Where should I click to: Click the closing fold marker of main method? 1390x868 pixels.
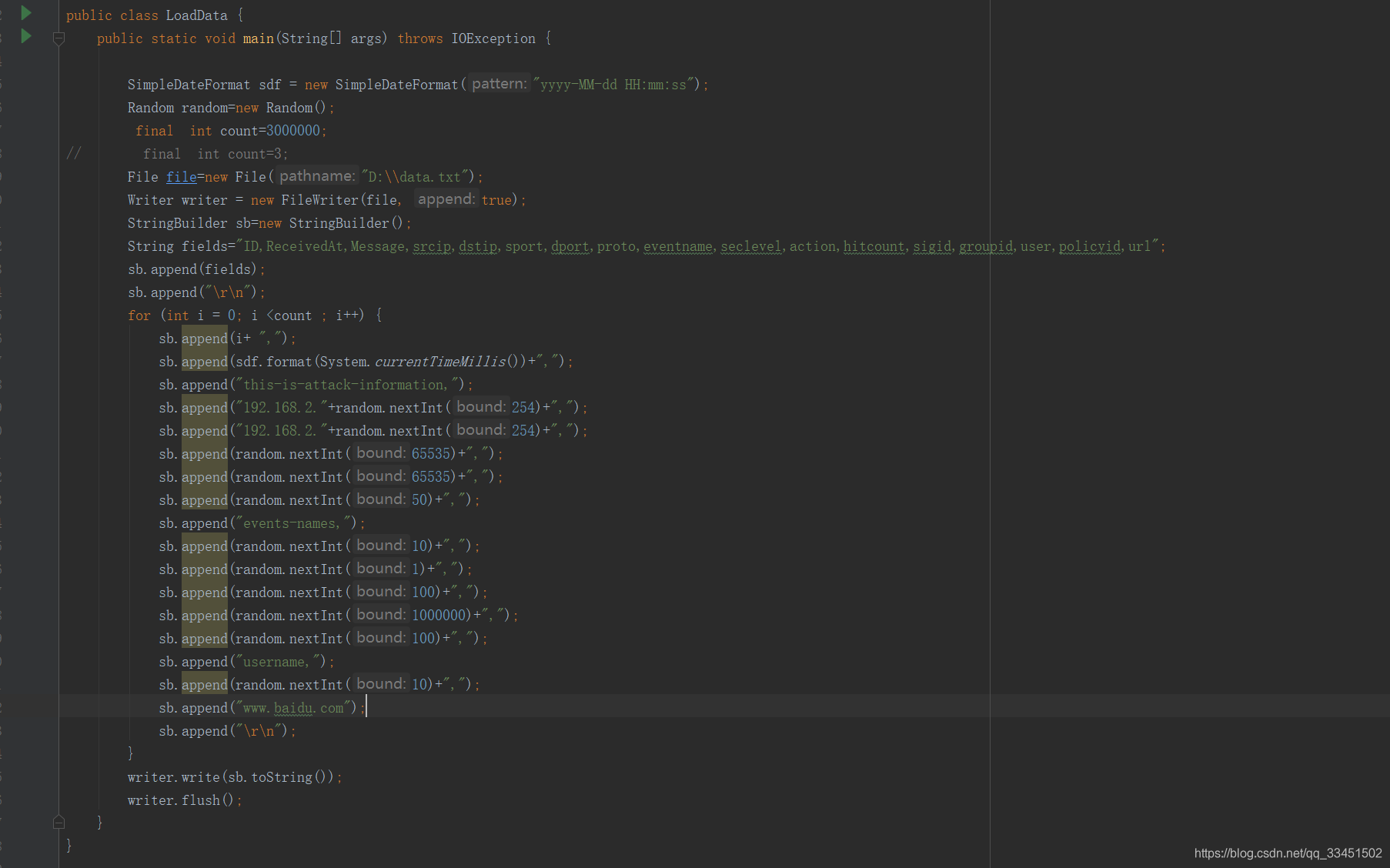tap(58, 823)
